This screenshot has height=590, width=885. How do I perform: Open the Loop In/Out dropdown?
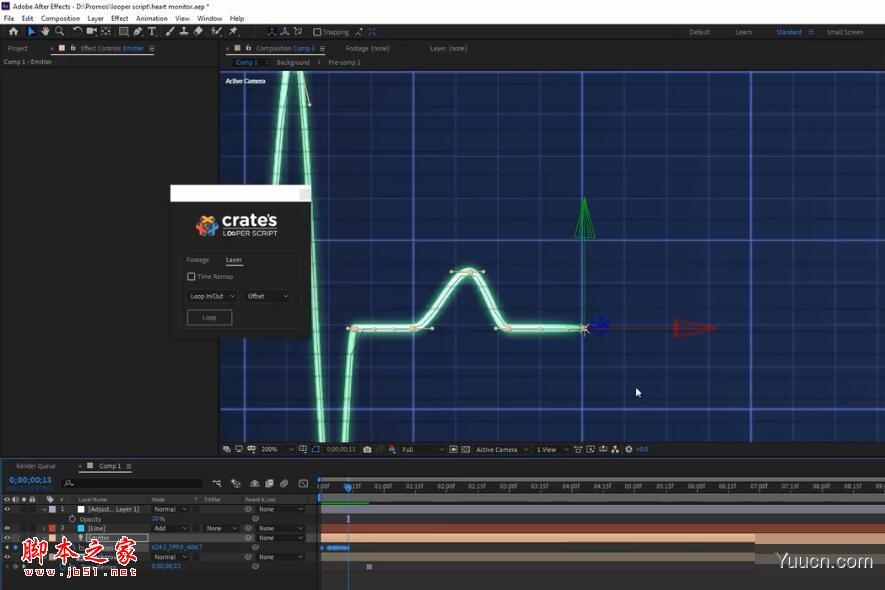[x=212, y=296]
